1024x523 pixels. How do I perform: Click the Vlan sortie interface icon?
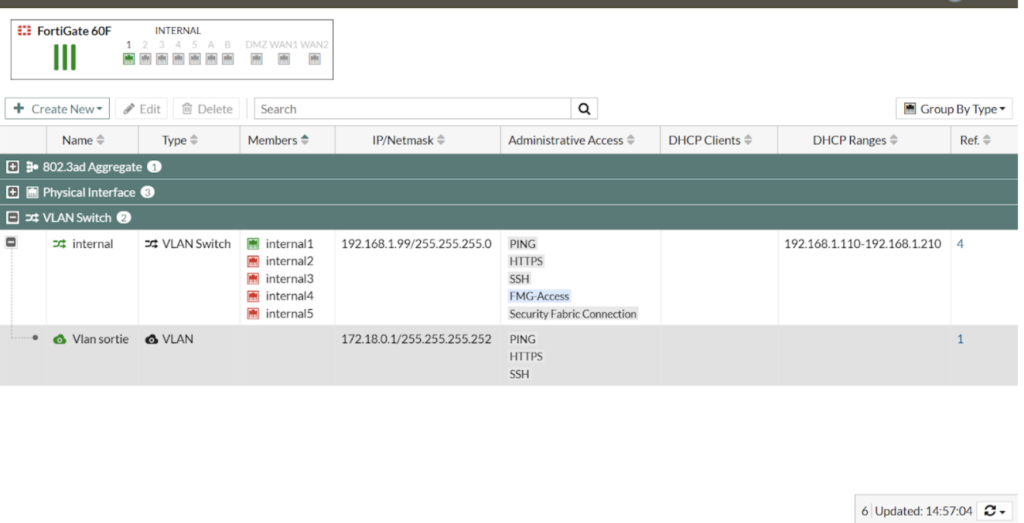[60, 339]
